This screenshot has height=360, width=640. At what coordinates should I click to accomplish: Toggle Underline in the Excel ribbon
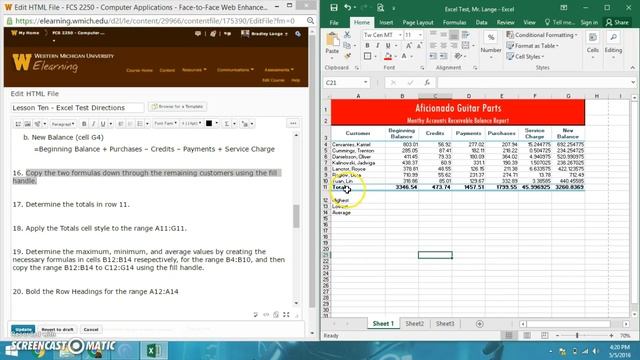point(388,46)
